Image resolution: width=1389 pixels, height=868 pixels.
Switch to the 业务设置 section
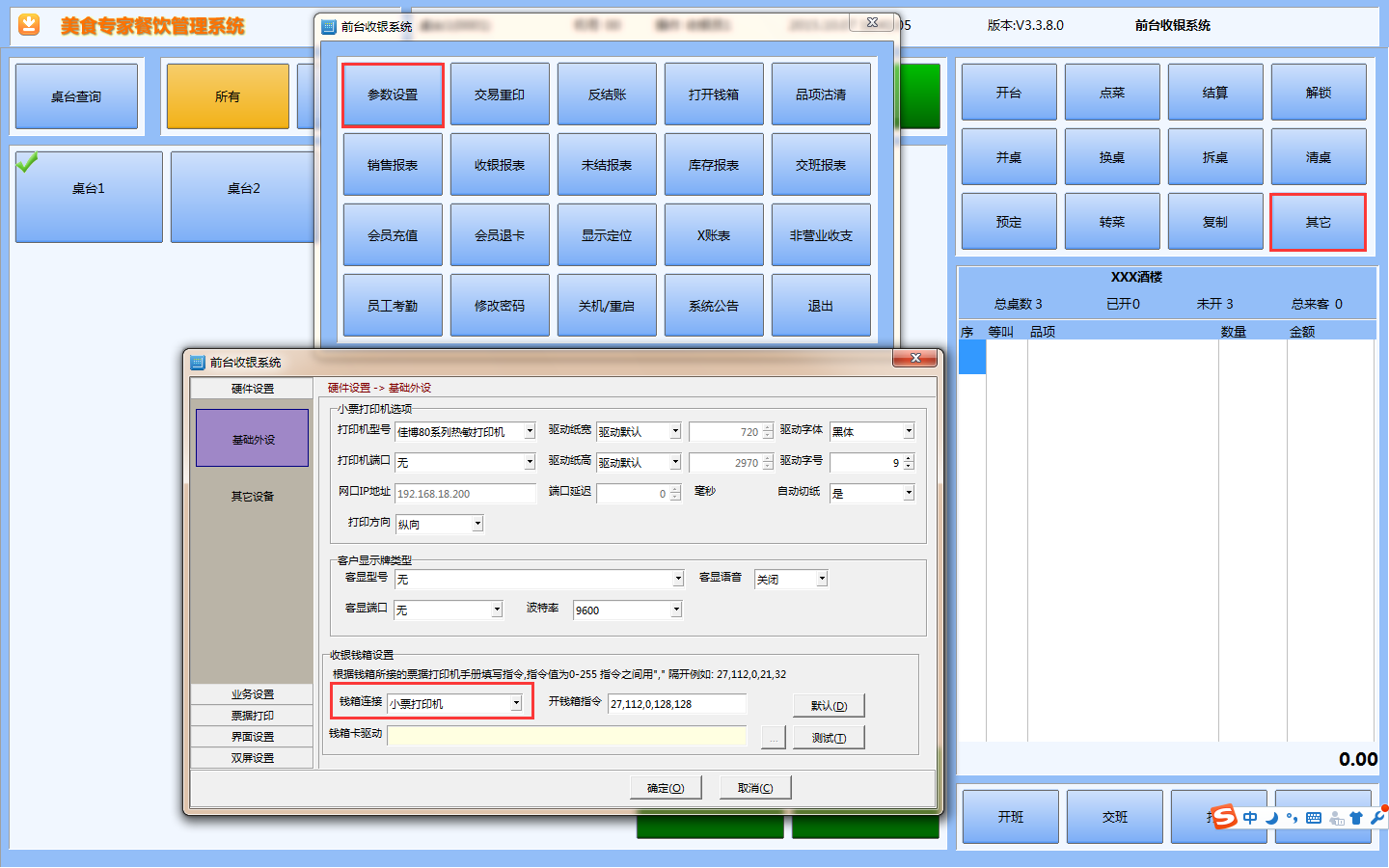(252, 694)
